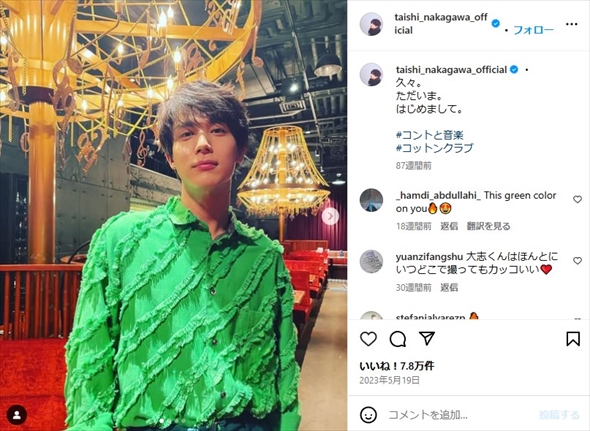Share post using paper plane icon
The height and width of the screenshot is (431, 590).
point(427,338)
